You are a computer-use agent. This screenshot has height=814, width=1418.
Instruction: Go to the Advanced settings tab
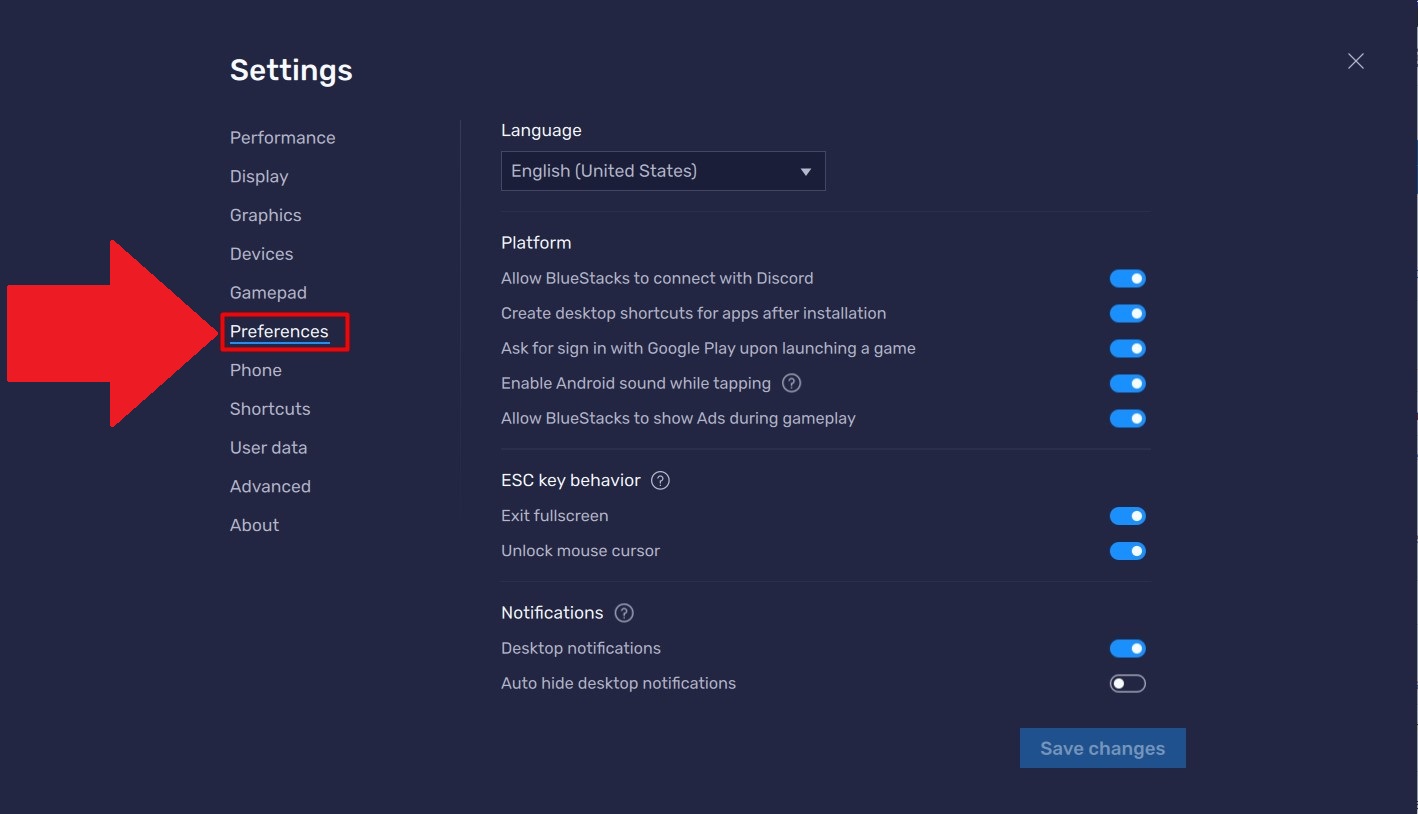270,487
